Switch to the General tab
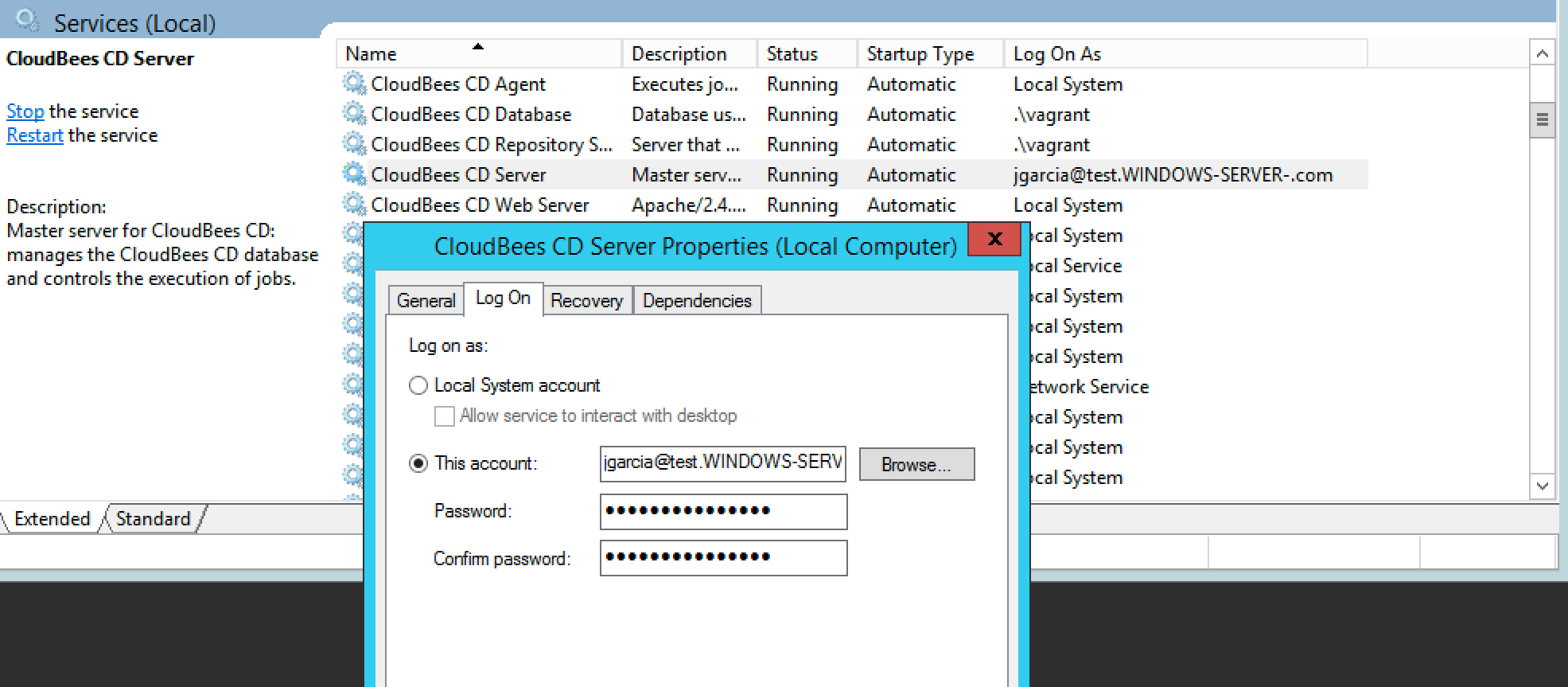The height and width of the screenshot is (687, 1568). click(x=426, y=300)
